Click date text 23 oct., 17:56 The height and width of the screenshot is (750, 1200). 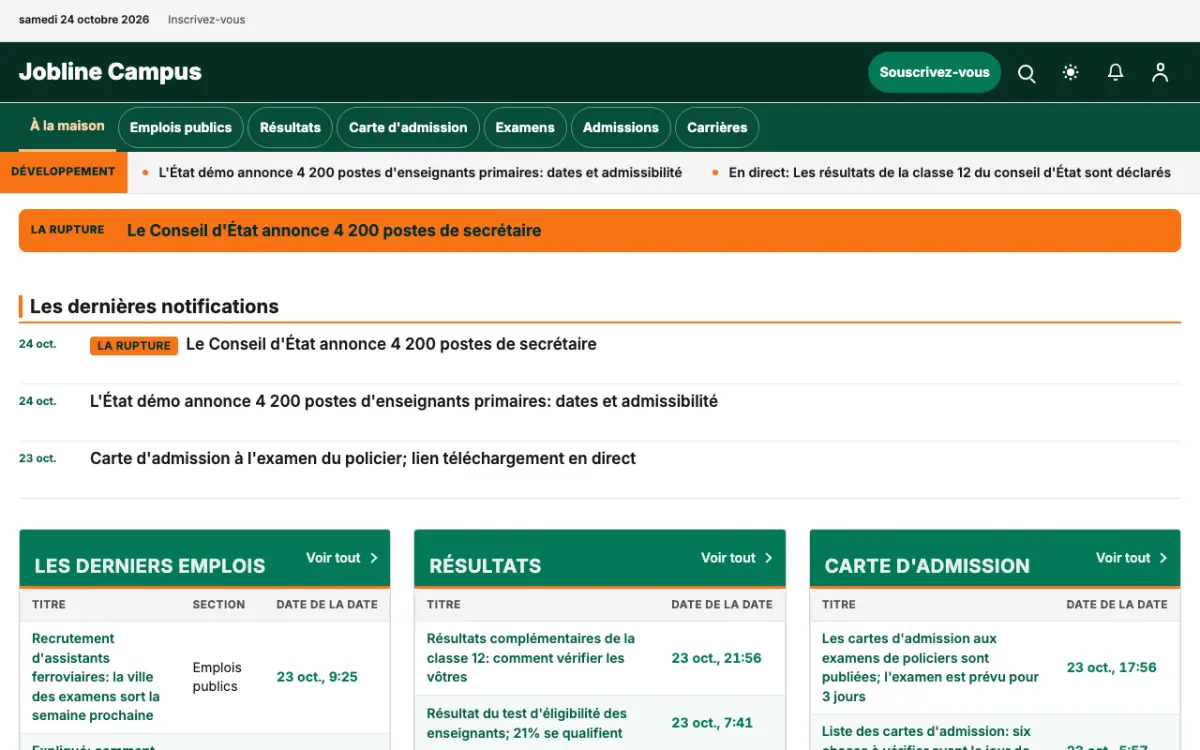(1111, 667)
